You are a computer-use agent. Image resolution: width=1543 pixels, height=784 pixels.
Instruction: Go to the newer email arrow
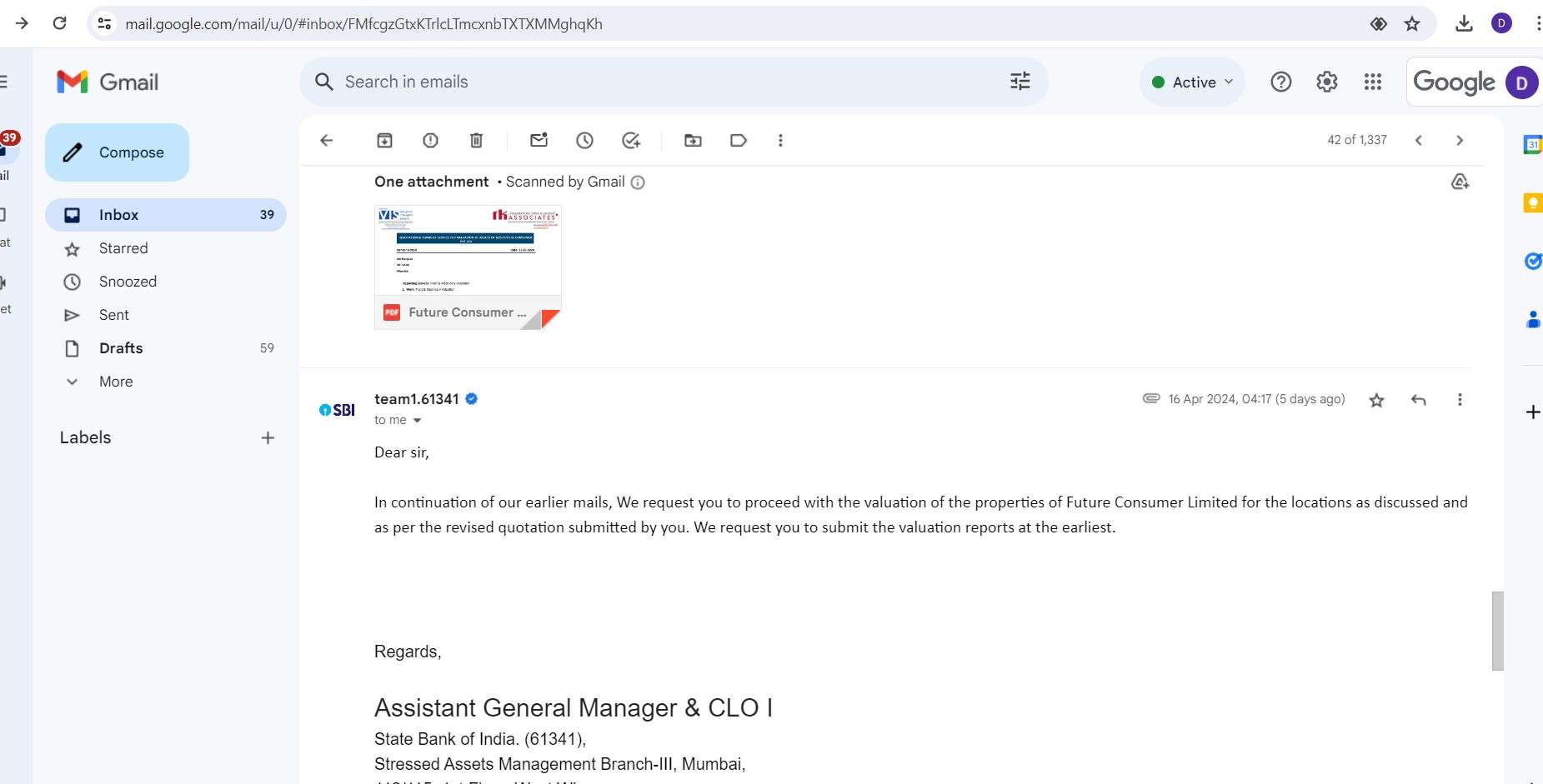click(1418, 140)
